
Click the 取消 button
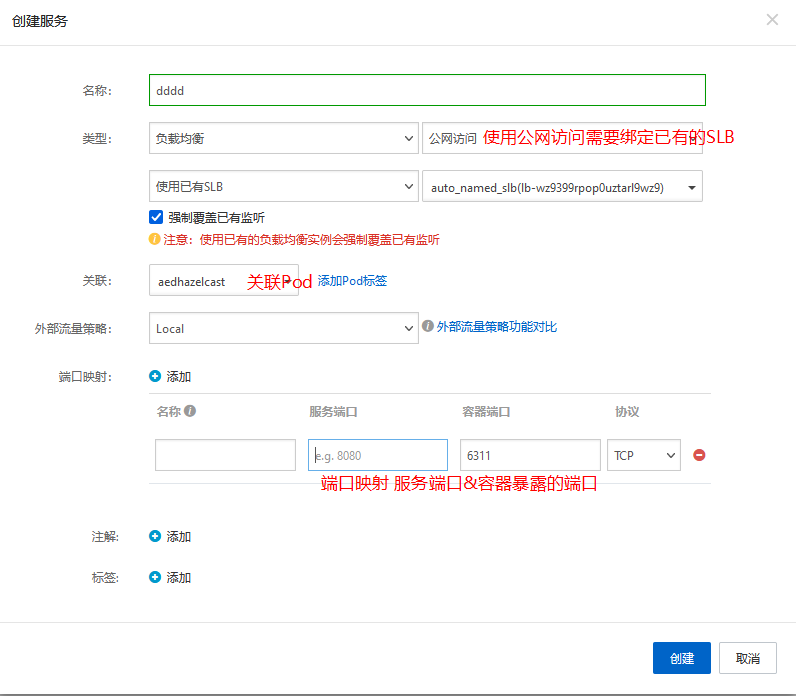747,658
